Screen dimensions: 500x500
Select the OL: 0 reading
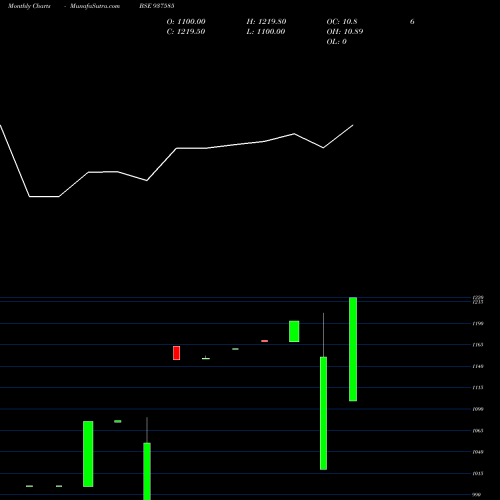tap(336, 42)
